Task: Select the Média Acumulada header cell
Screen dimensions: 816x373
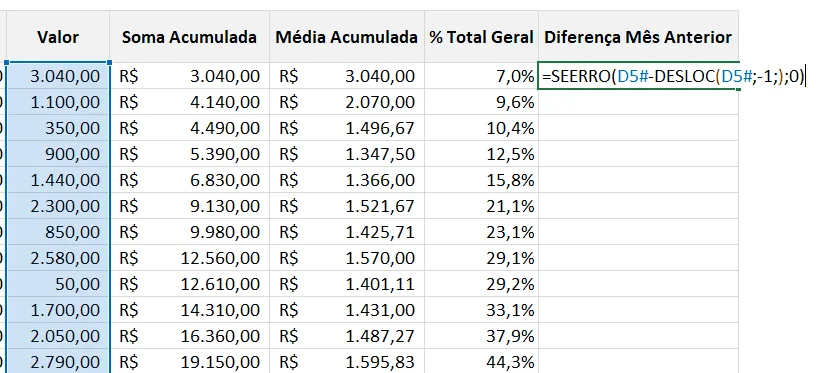Action: (347, 37)
